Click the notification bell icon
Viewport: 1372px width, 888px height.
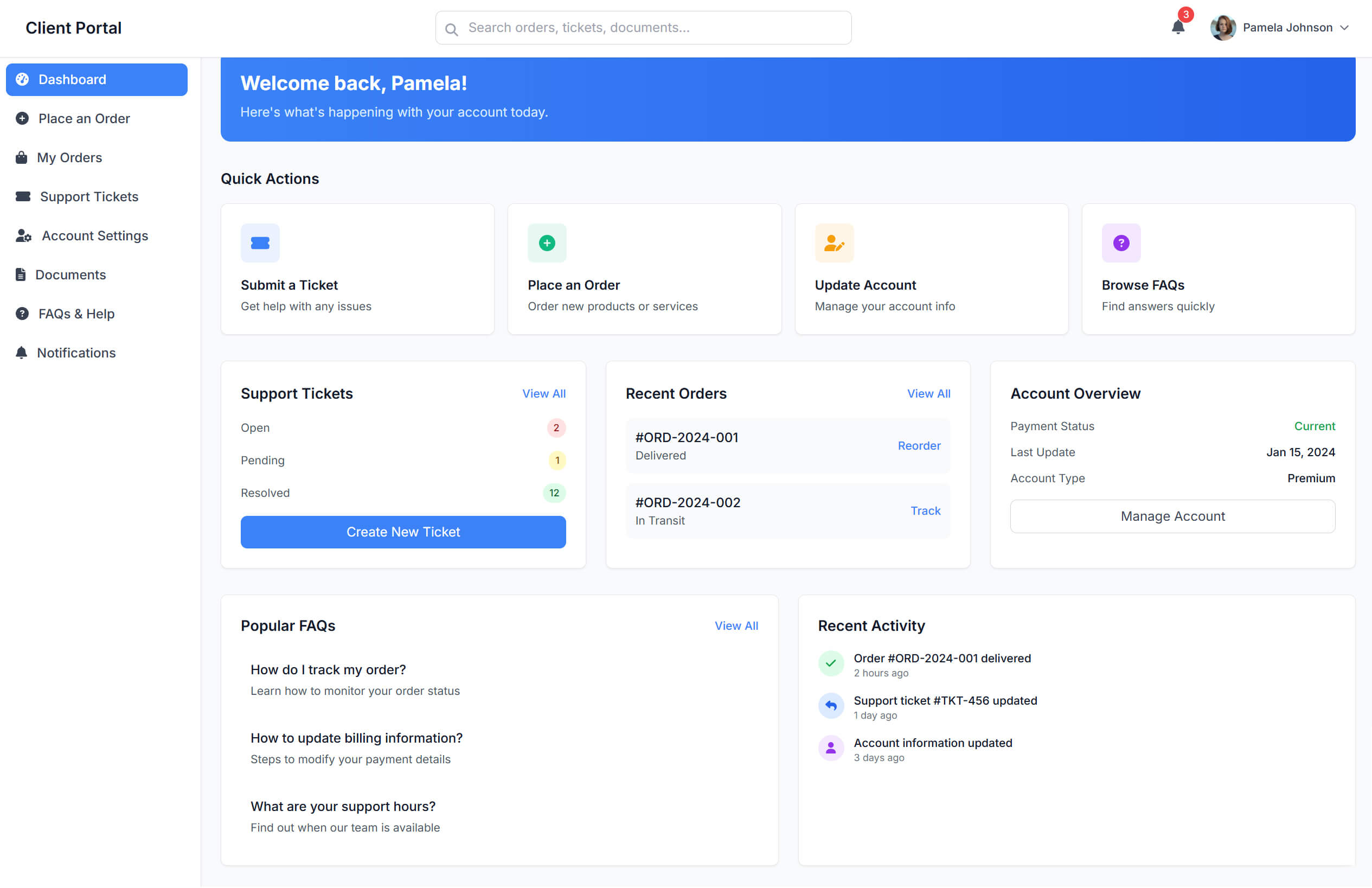pos(1178,27)
